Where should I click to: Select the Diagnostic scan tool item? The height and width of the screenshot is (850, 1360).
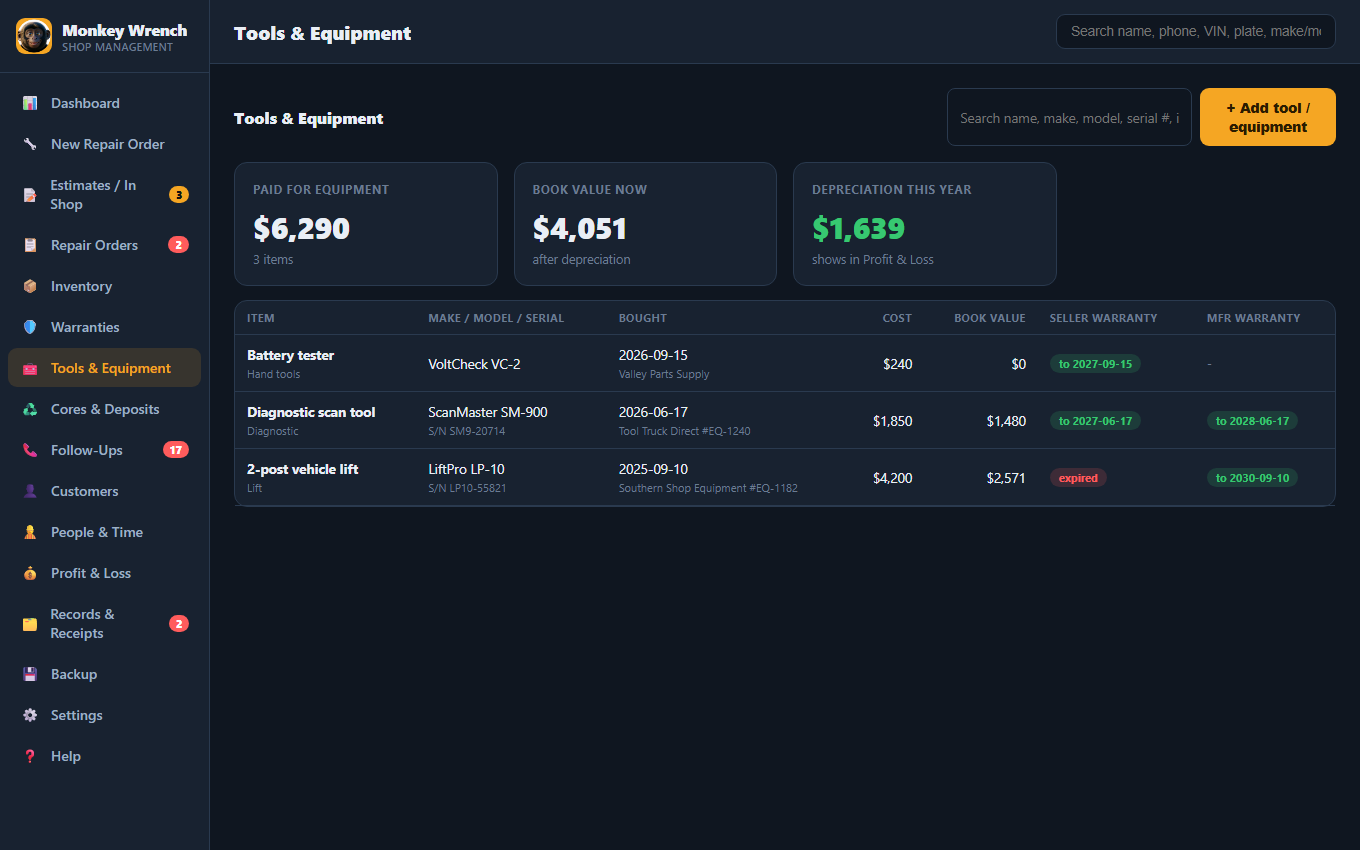coord(784,420)
